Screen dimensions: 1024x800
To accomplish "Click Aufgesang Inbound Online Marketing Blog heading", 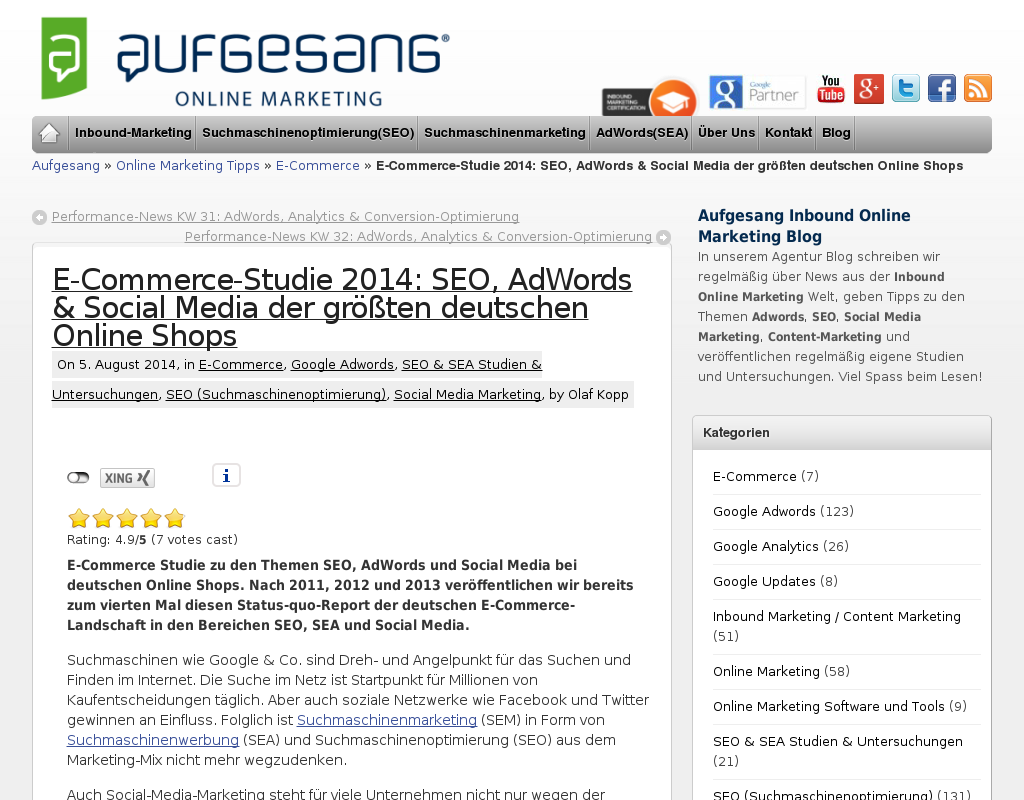I will point(804,226).
